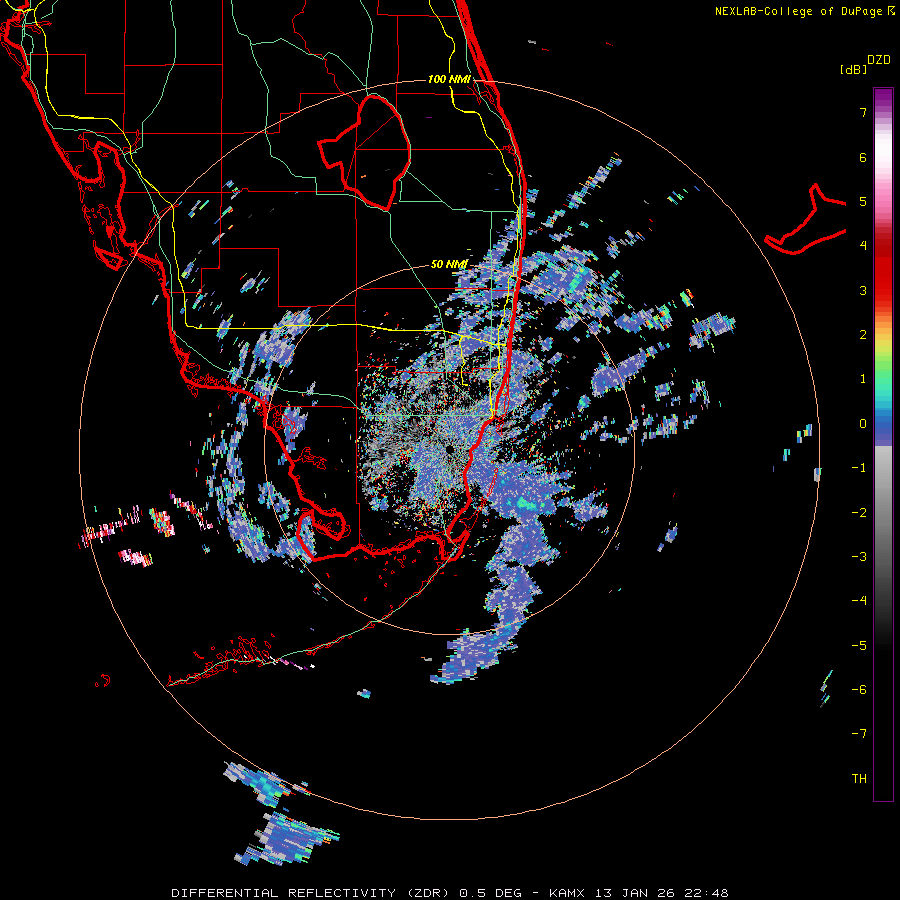Viewport: 900px width, 900px height.
Task: Click the -1 tick label on color scale
Action: pos(859,468)
